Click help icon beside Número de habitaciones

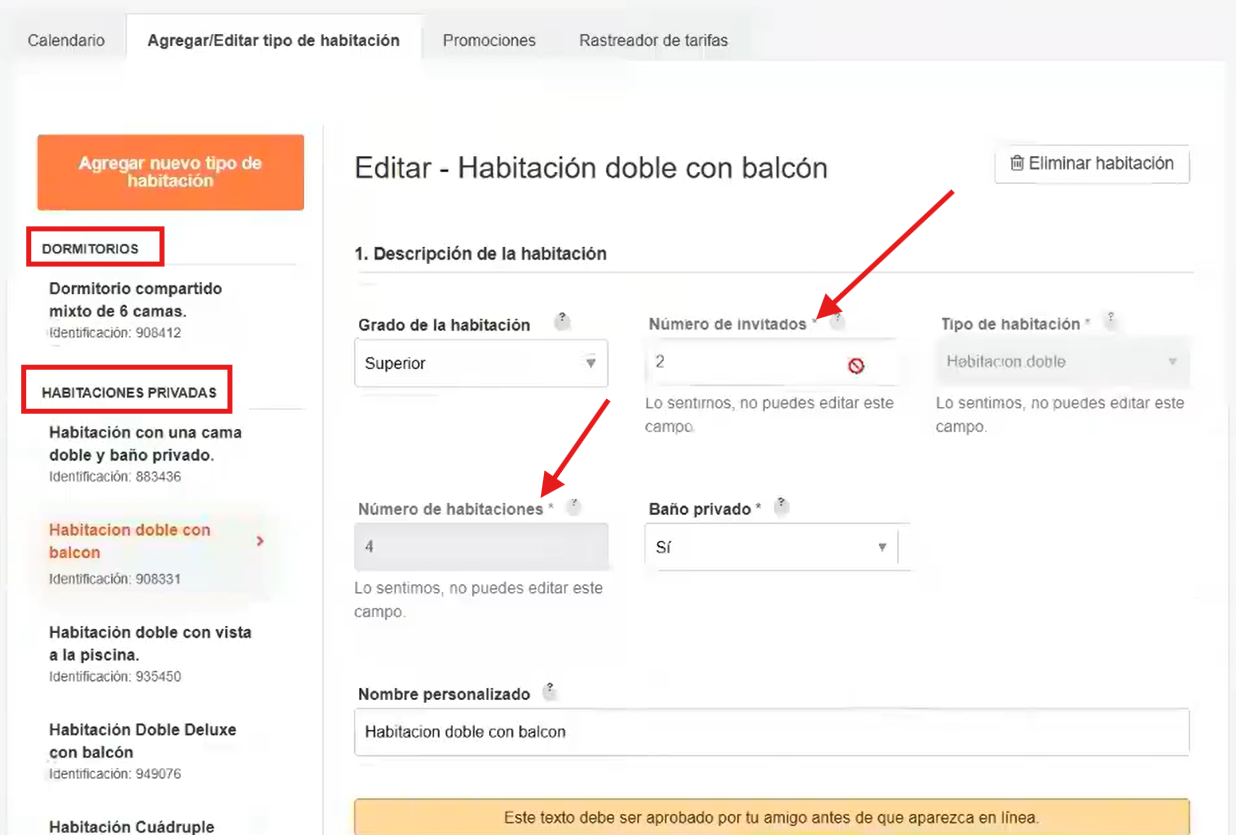pyautogui.click(x=573, y=507)
